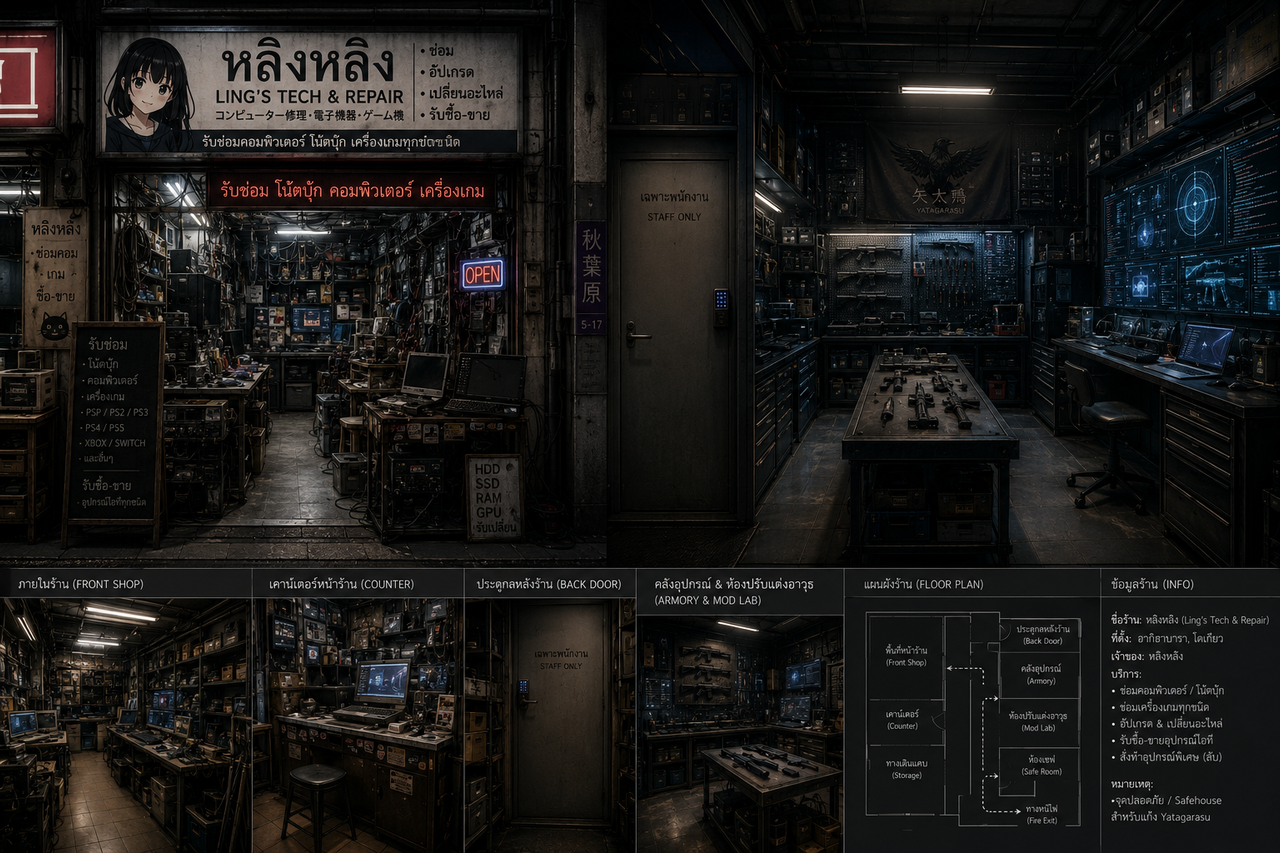Screen dimensions: 1280x853
Task: Click the glowing OPEN neon sign
Action: pyautogui.click(x=482, y=274)
